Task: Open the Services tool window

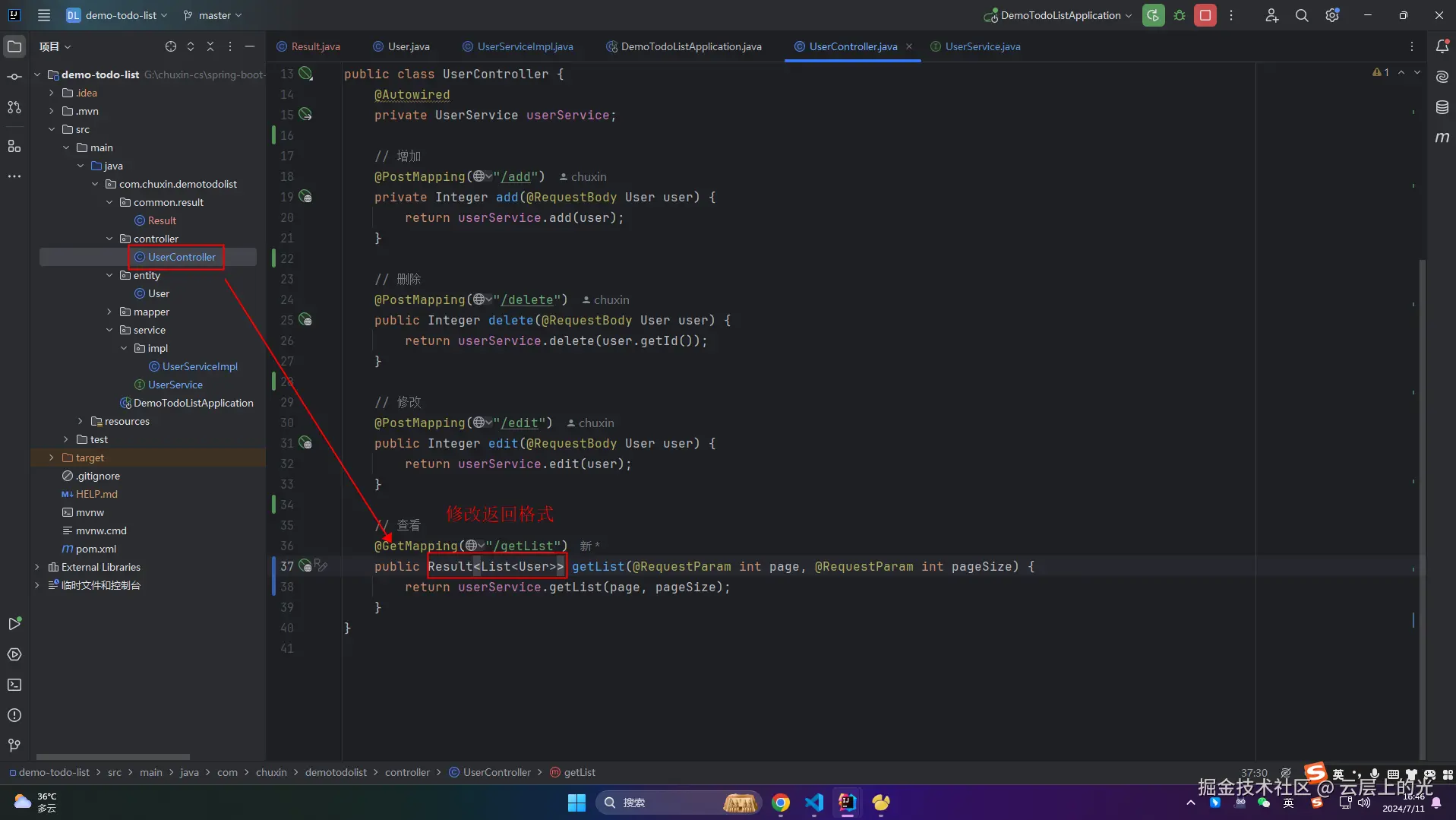Action: pos(14,654)
